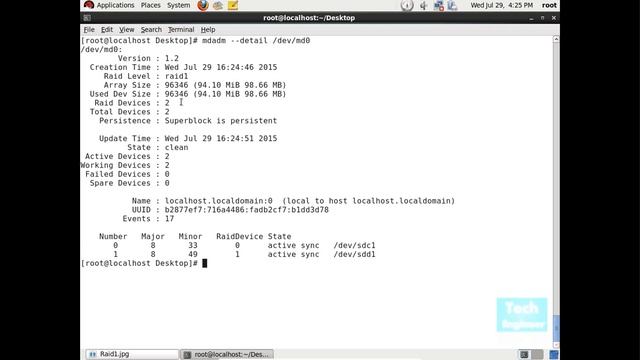Click the Minor value '49'
The height and width of the screenshot is (360, 640).
pyautogui.click(x=193, y=254)
